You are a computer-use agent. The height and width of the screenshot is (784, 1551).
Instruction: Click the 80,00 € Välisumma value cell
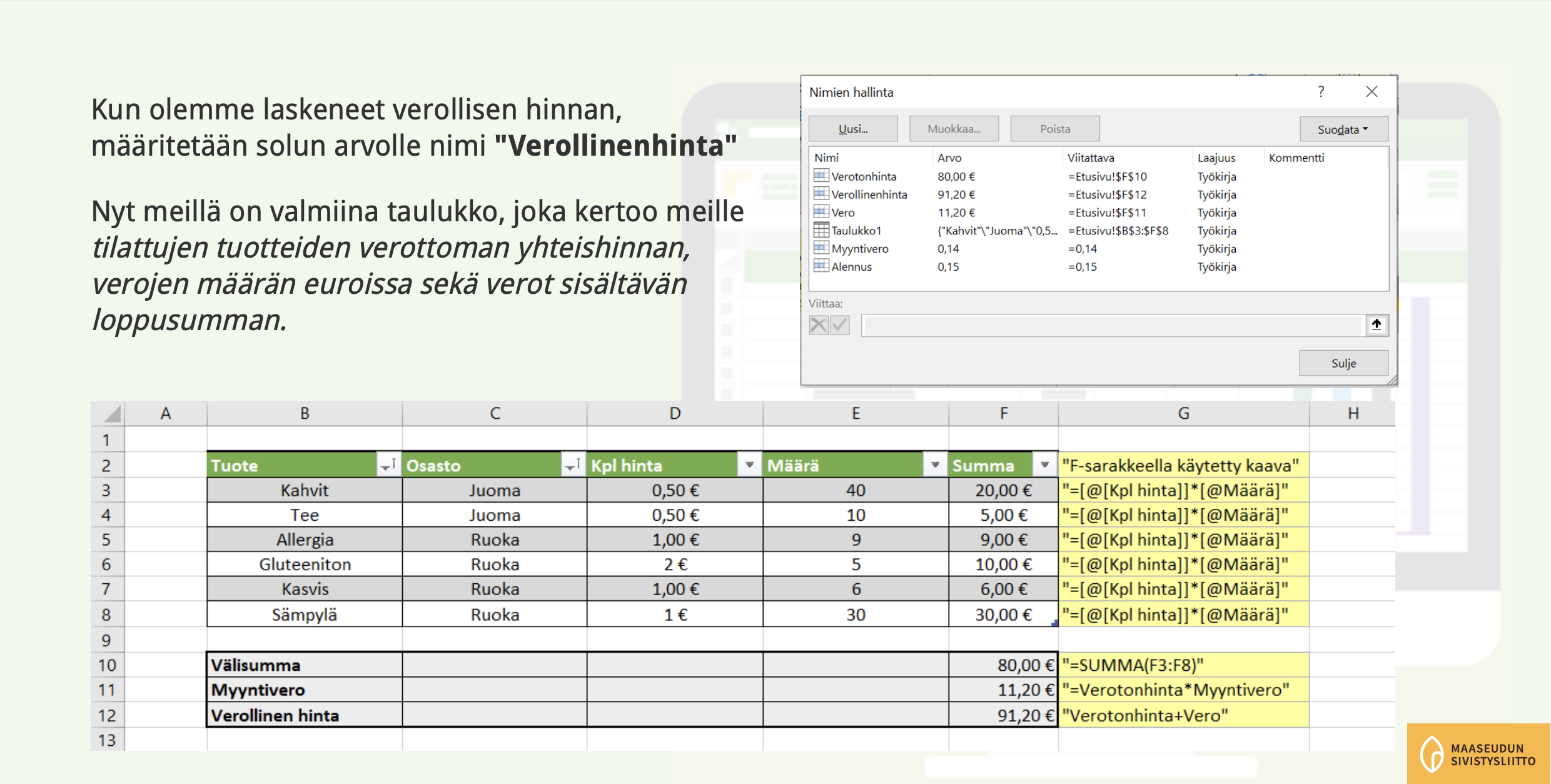pos(1004,665)
